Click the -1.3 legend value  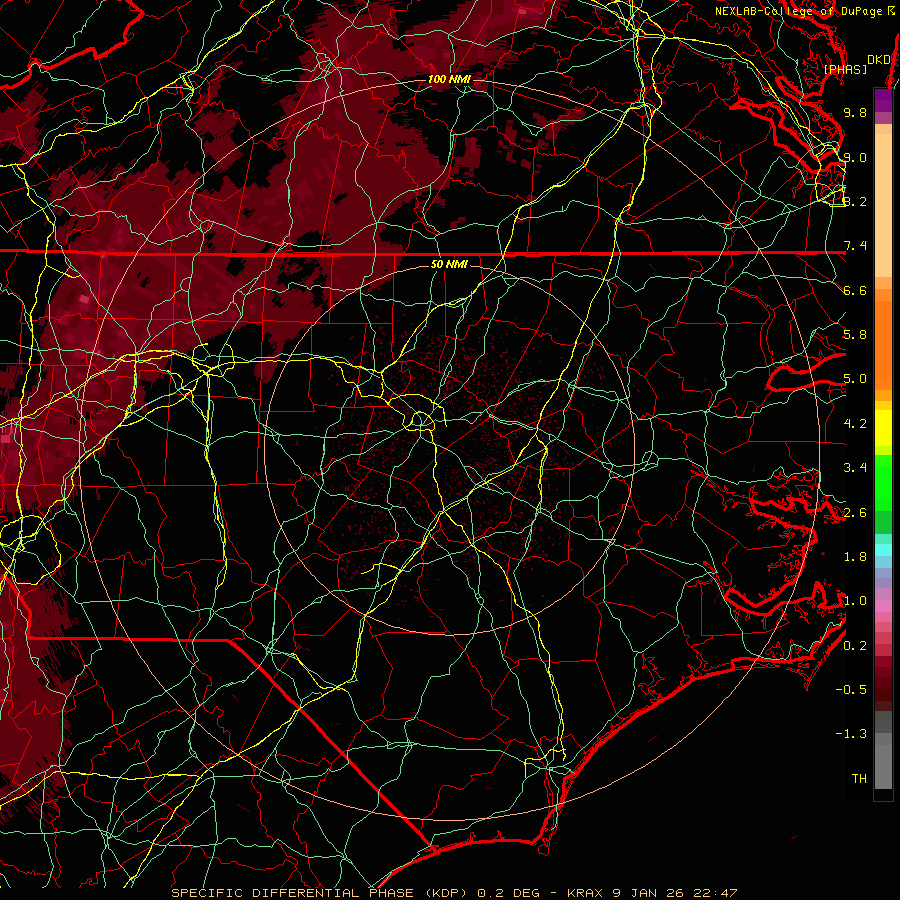851,734
